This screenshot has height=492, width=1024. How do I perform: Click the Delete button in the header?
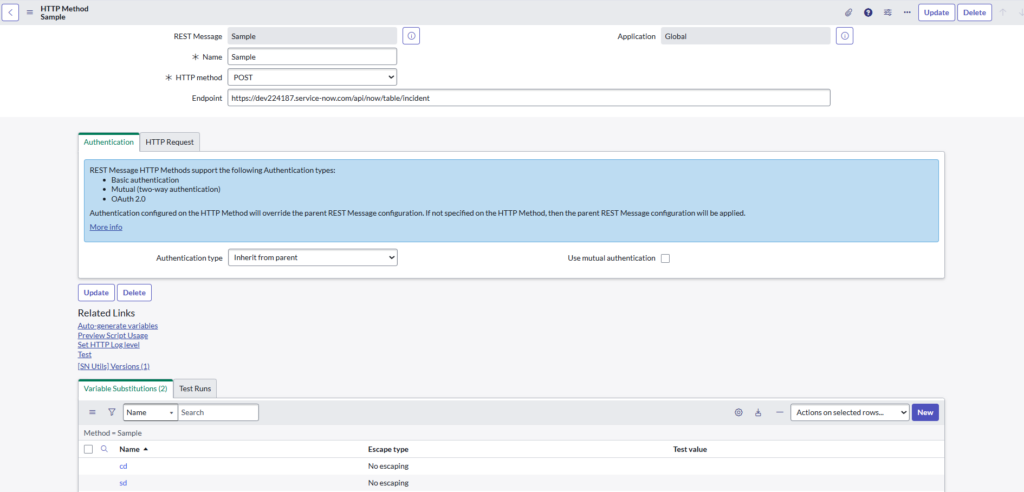pyautogui.click(x=974, y=13)
